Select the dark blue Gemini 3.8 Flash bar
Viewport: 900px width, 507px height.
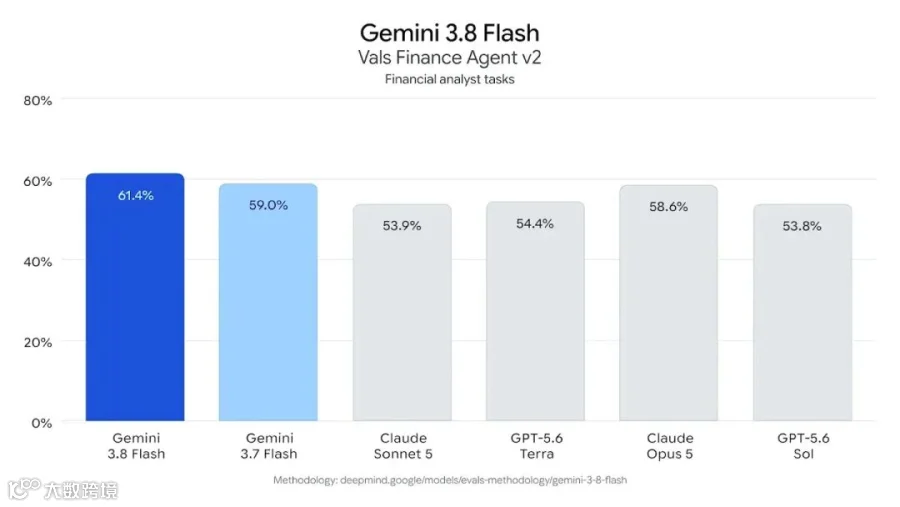(135, 297)
